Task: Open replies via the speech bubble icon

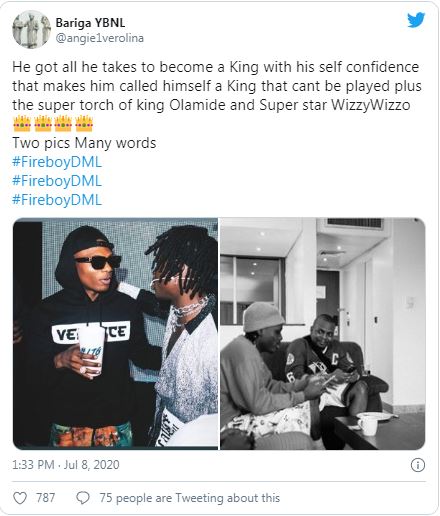Action: [83, 498]
